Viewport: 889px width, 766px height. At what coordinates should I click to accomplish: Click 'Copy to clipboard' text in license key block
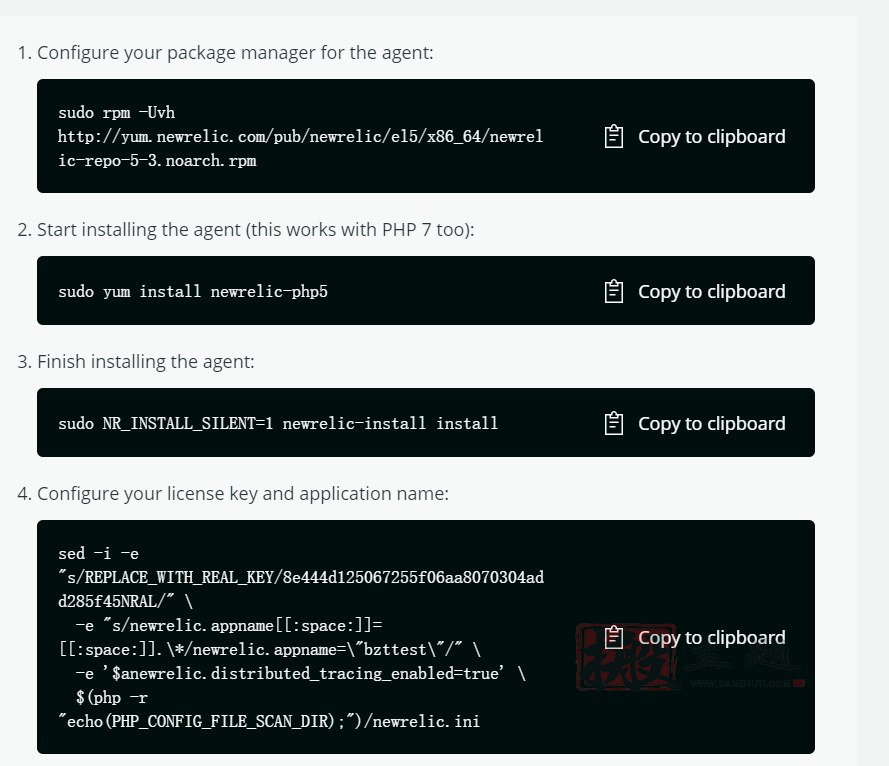[712, 637]
